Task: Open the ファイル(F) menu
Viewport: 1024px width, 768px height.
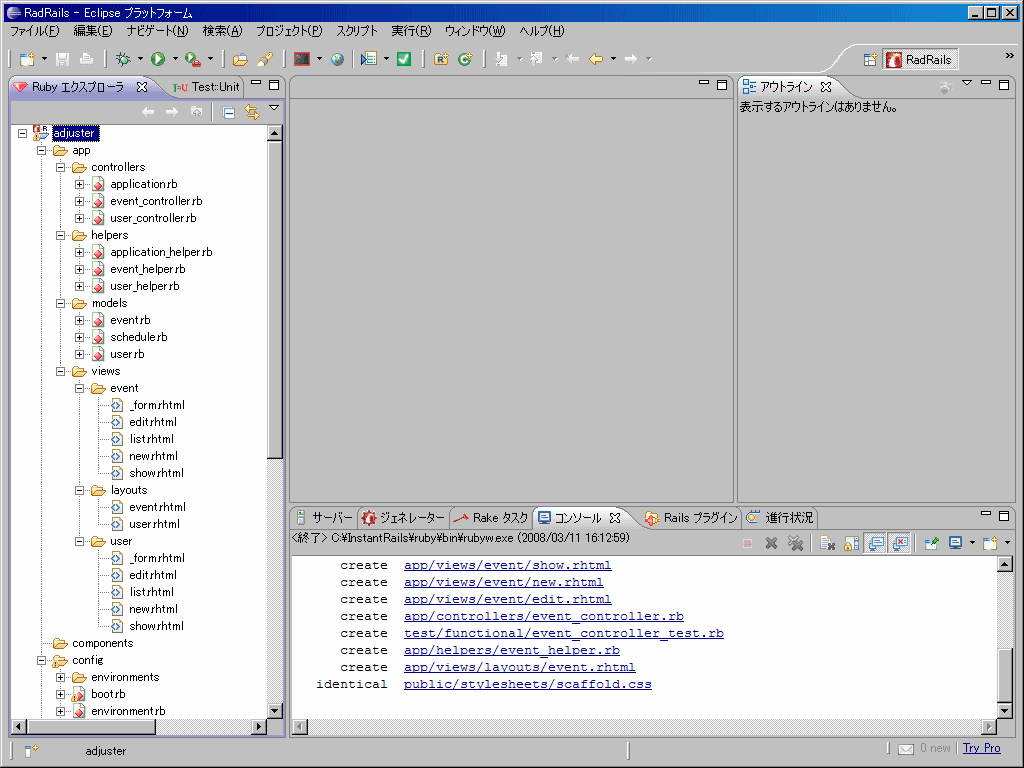Action: (34, 31)
